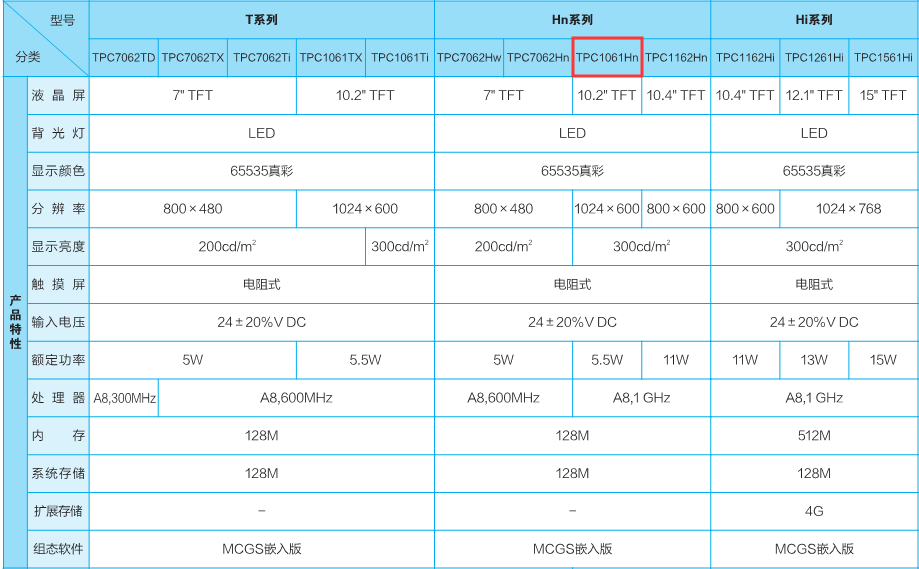Pick the TPC1162Hn model cell

[x=676, y=58]
